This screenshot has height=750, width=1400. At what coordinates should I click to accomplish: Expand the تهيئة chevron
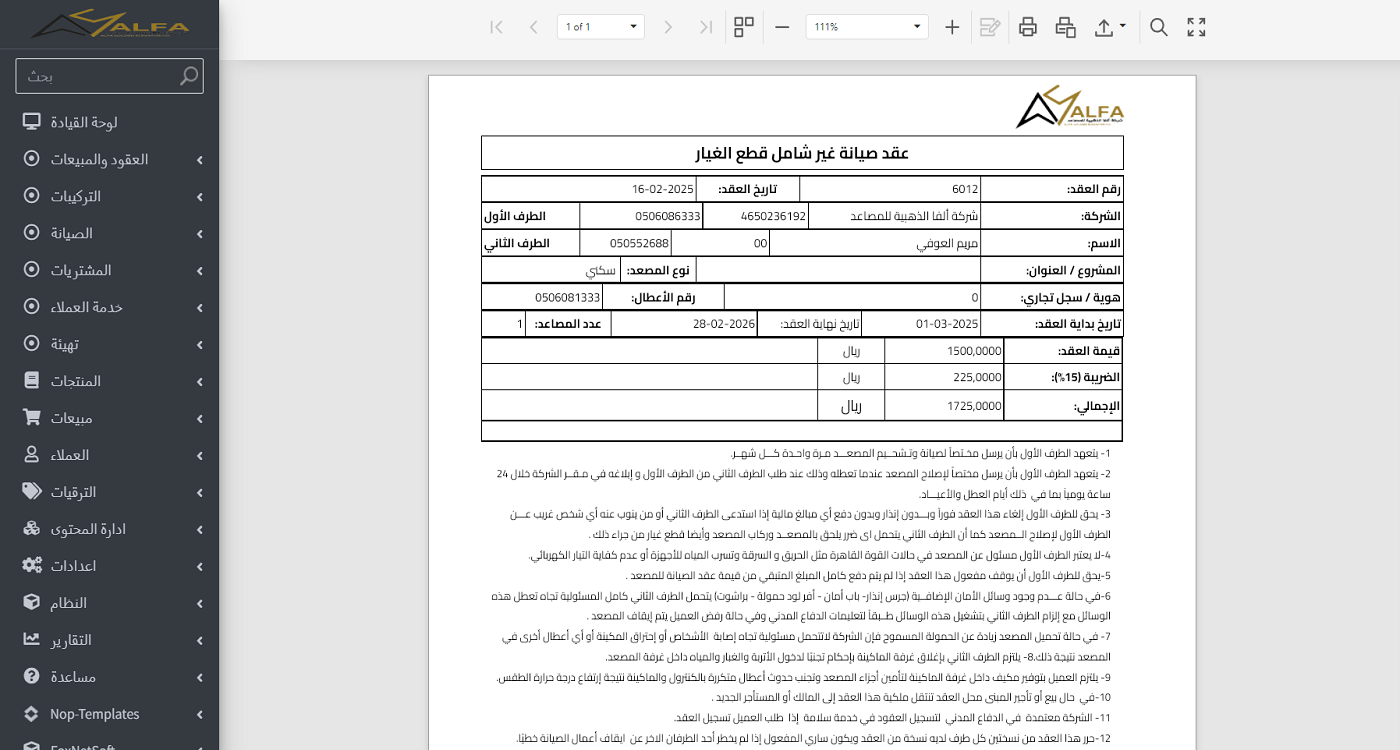[x=200, y=345]
